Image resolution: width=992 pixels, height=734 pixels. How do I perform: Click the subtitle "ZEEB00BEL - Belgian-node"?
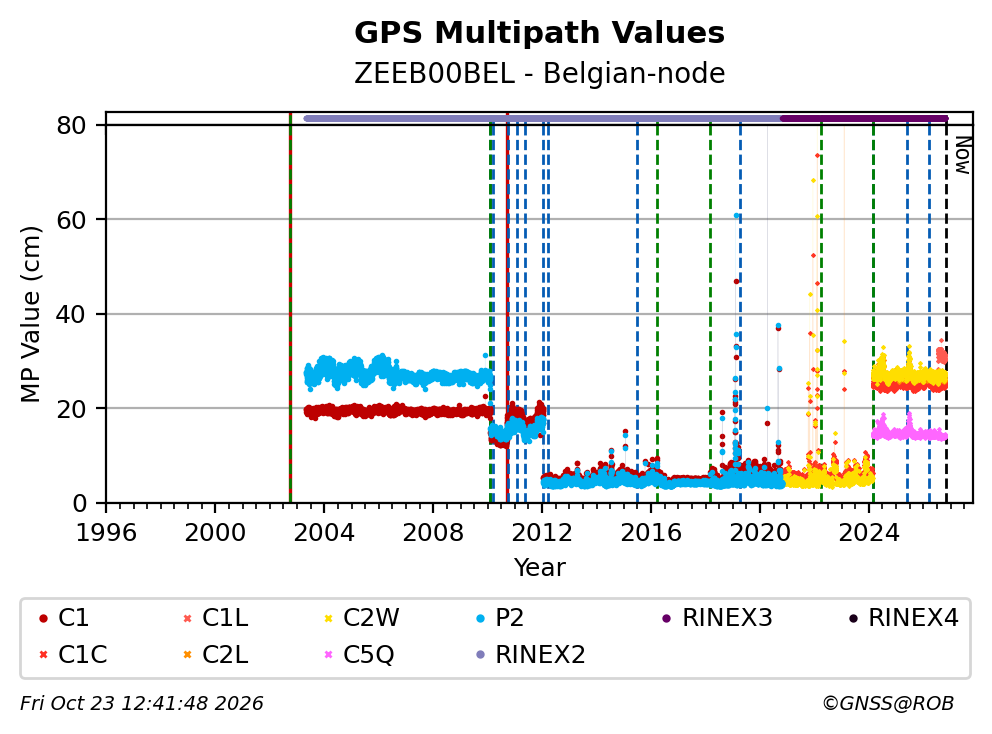(x=539, y=73)
